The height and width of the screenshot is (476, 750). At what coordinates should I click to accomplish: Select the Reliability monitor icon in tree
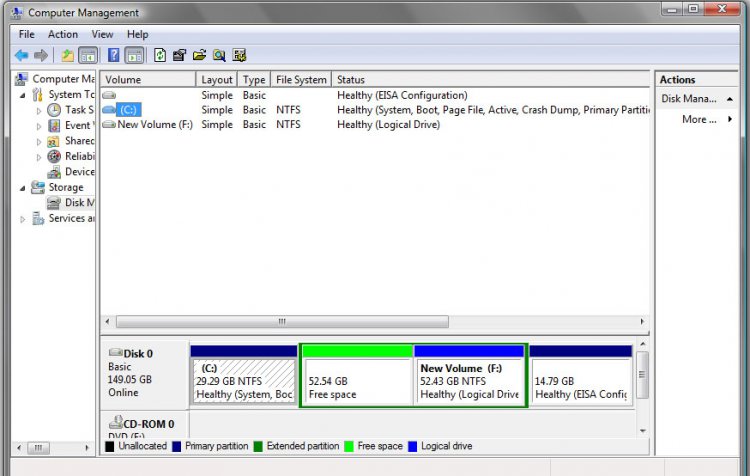[x=54, y=156]
